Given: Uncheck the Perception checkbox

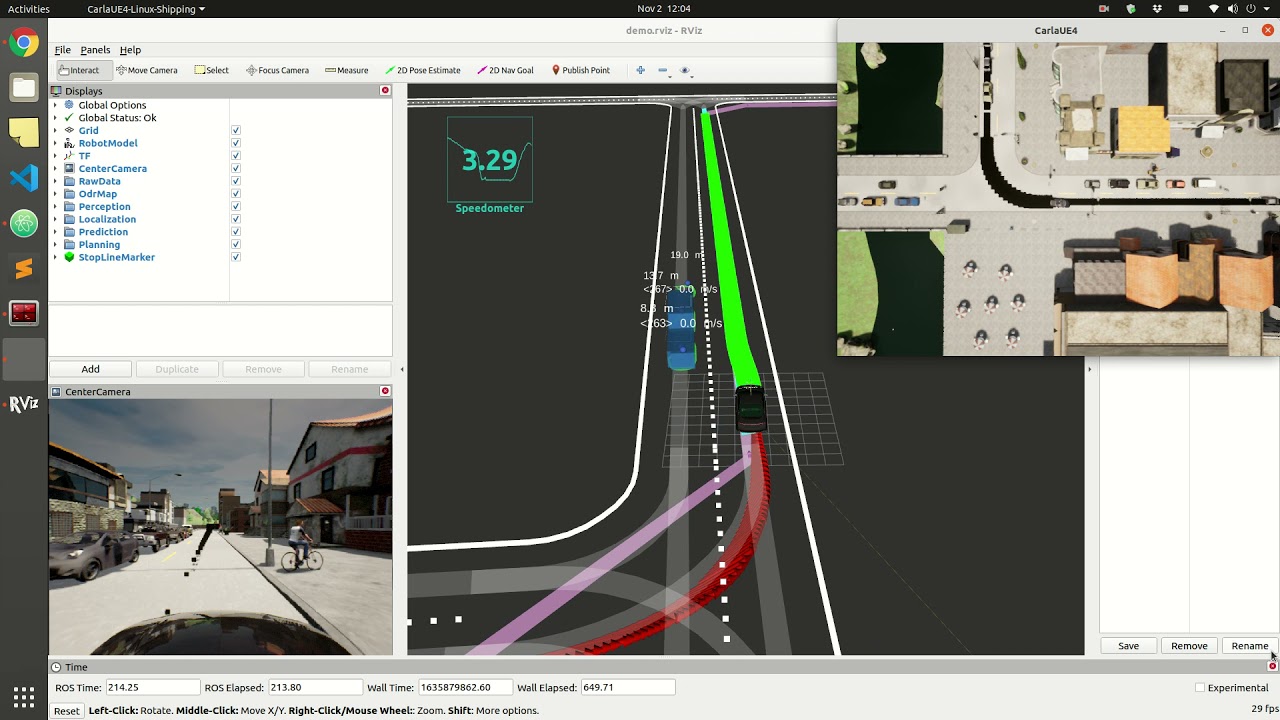Looking at the screenshot, I should coord(236,207).
